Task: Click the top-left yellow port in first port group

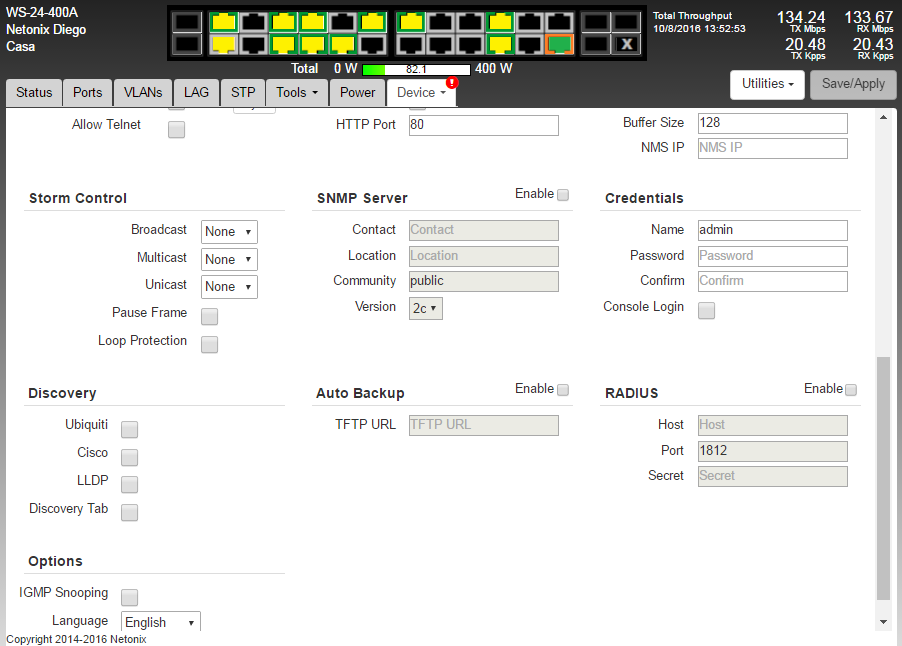Action: click(223, 21)
